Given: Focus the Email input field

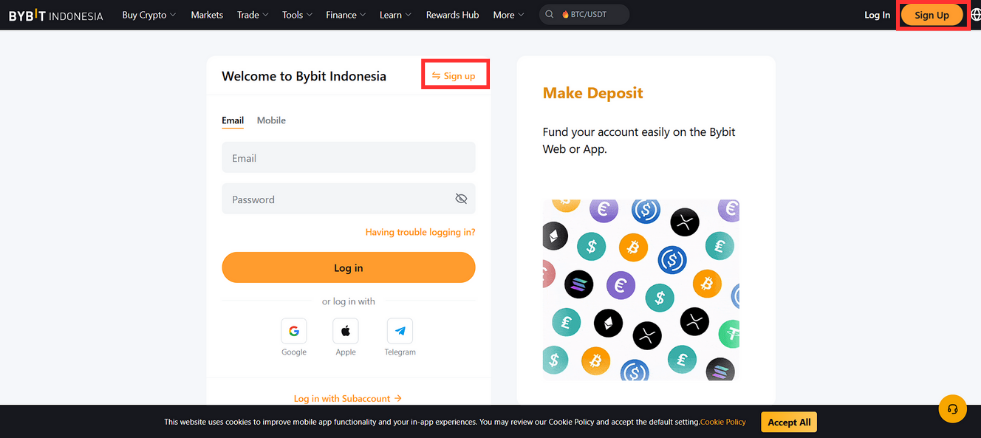Looking at the screenshot, I should [348, 158].
